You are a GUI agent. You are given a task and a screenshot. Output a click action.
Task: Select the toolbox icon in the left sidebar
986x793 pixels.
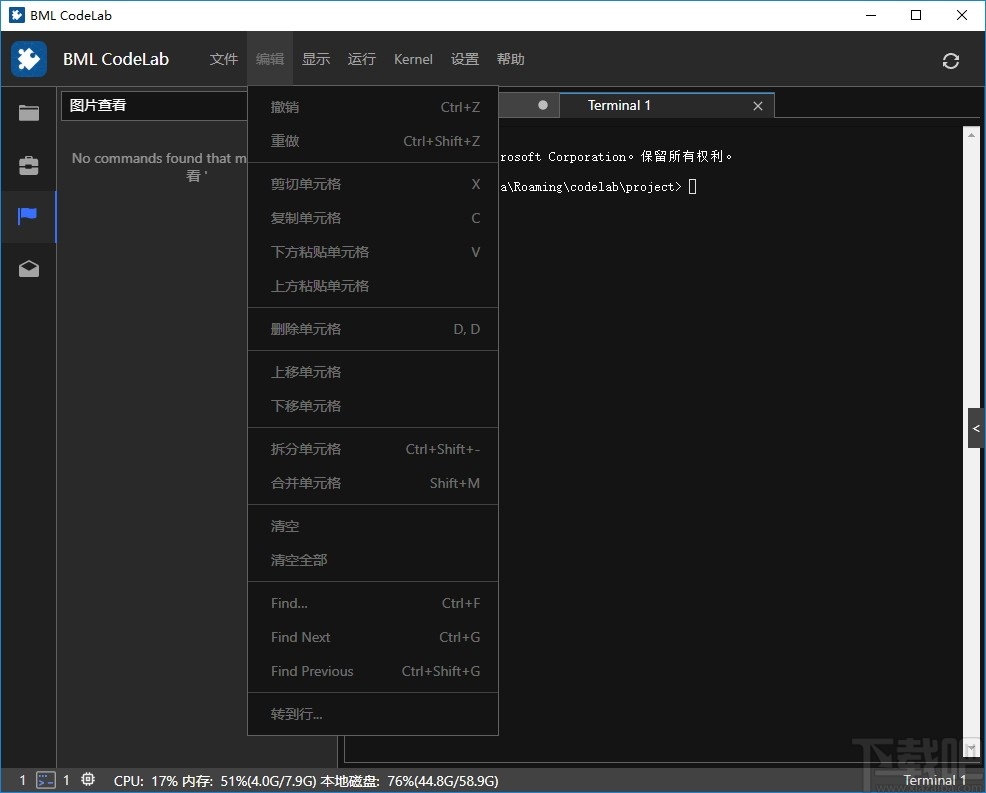click(28, 165)
